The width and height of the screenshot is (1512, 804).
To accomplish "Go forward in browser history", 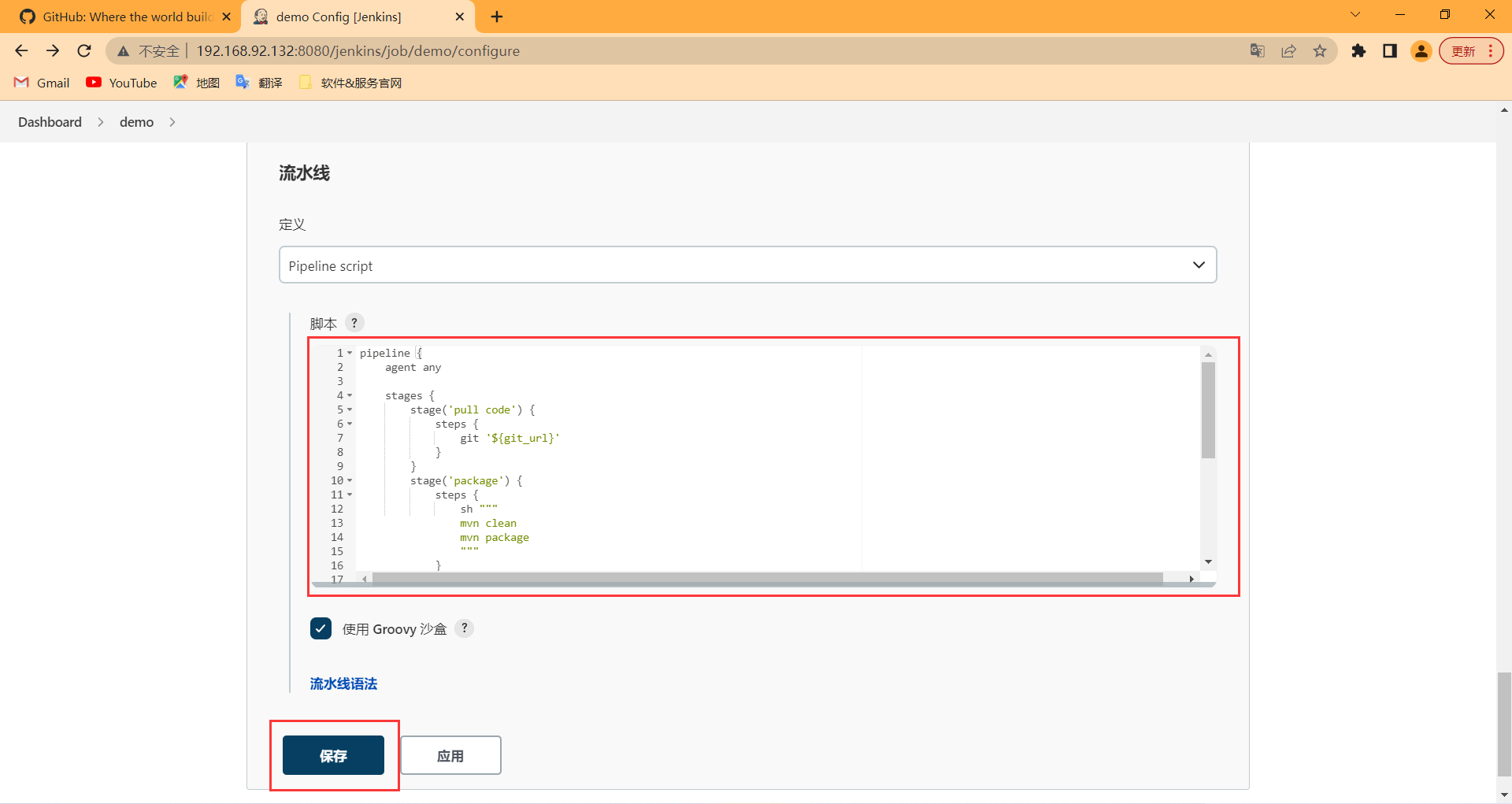I will [x=53, y=51].
